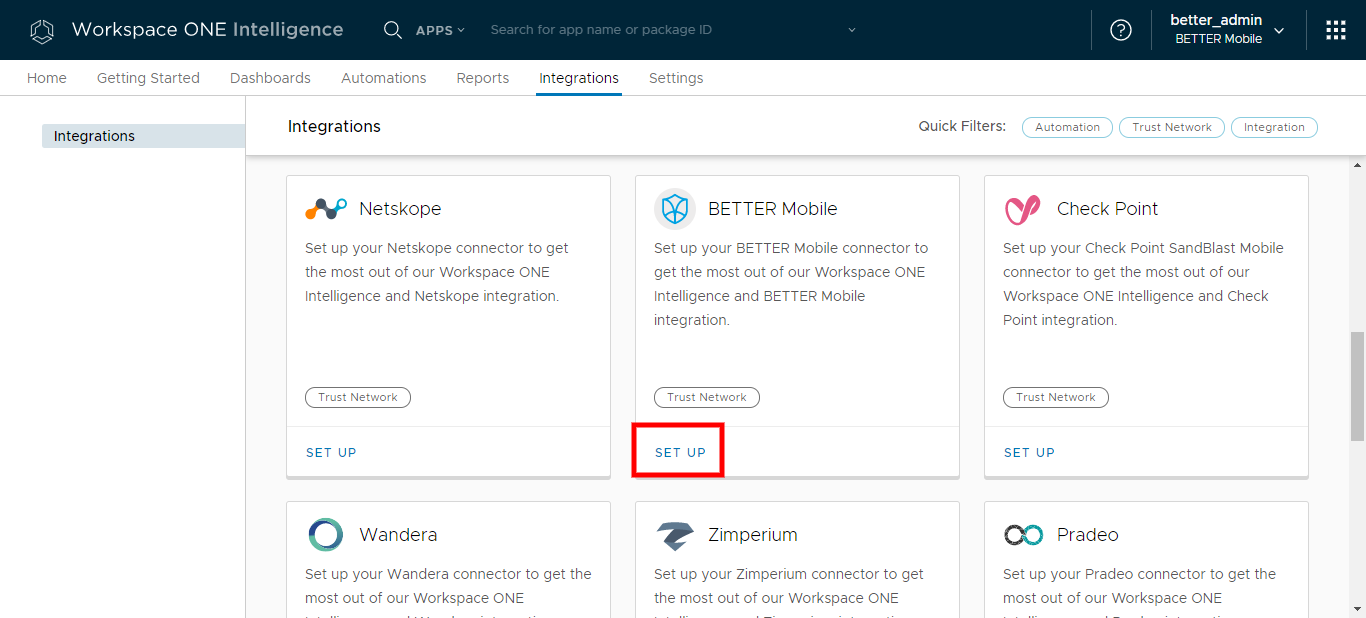Click SET UP on the Check Point card
Viewport: 1366px width, 618px height.
[1029, 453]
